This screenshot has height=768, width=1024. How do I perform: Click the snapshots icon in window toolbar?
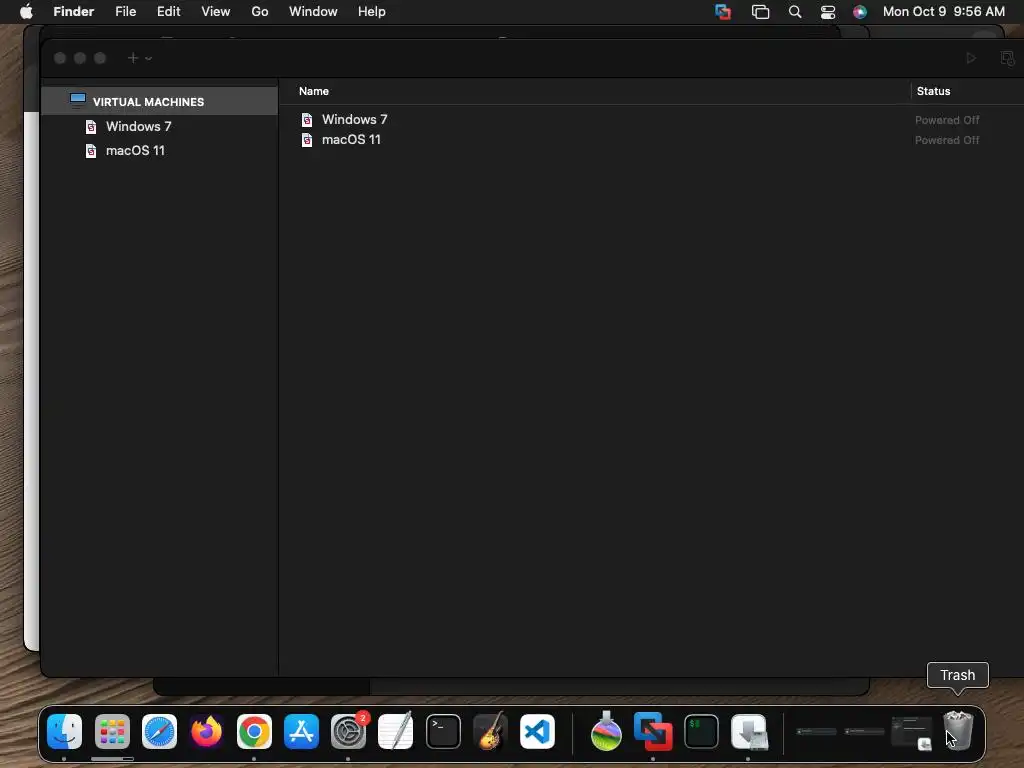coord(1007,58)
